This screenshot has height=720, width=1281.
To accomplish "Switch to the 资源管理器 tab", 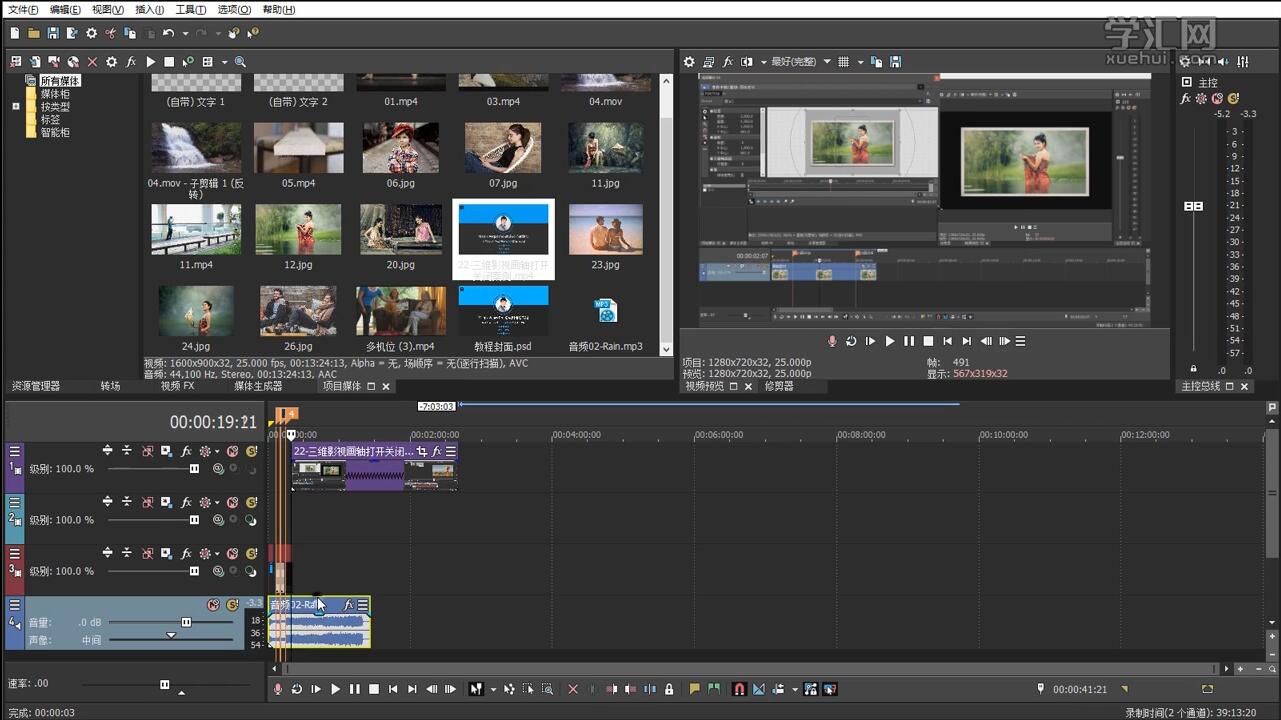I will [36, 386].
